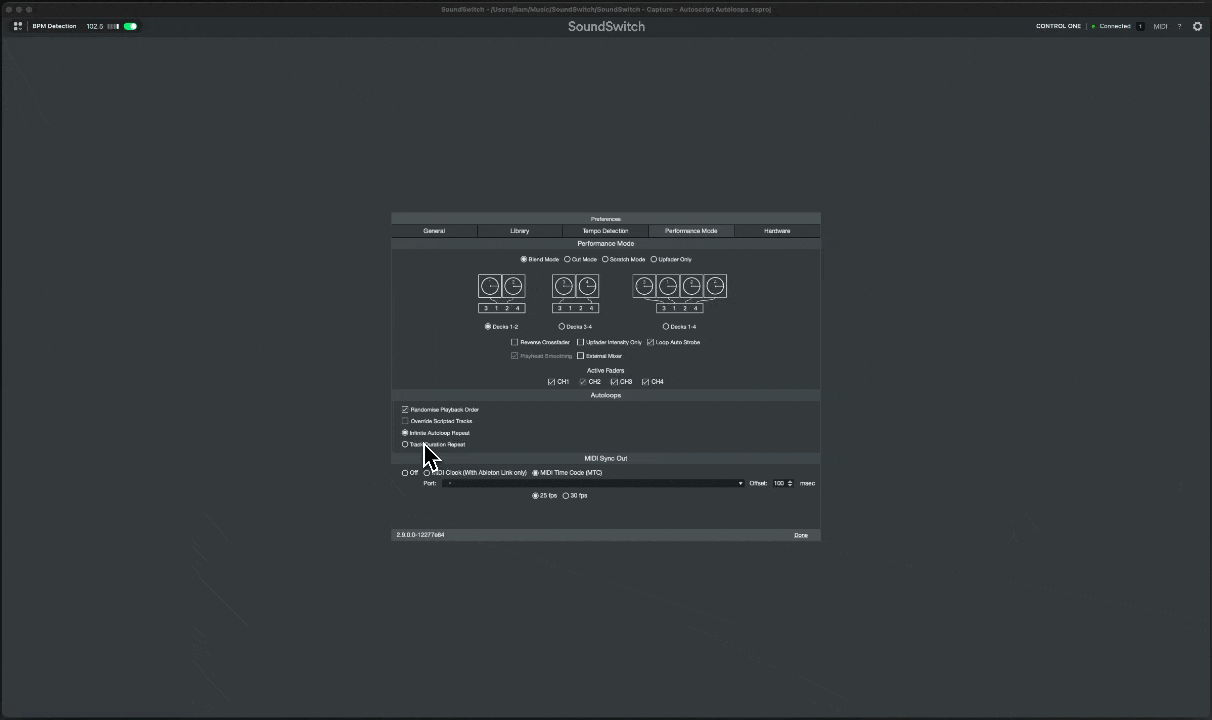Enable Override Scripted Tracks
This screenshot has width=1212, height=720.
point(405,421)
